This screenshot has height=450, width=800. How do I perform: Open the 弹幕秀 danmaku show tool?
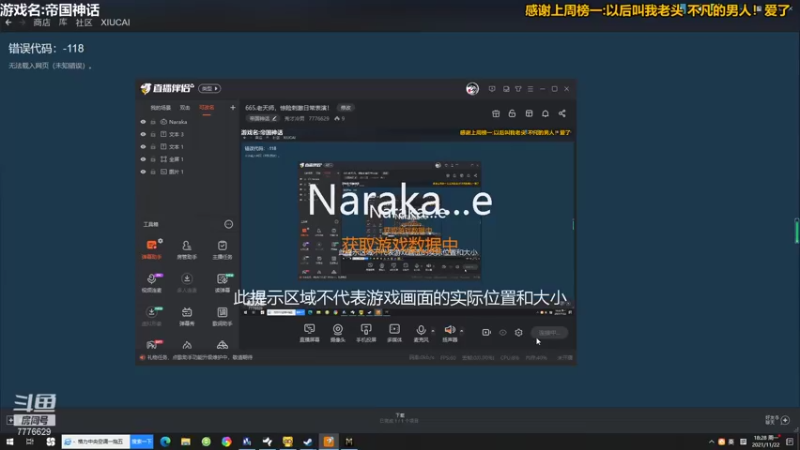coord(187,316)
